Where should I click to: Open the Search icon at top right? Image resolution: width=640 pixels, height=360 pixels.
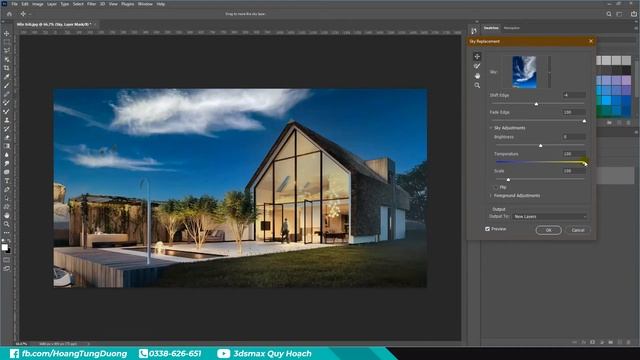tap(609, 14)
